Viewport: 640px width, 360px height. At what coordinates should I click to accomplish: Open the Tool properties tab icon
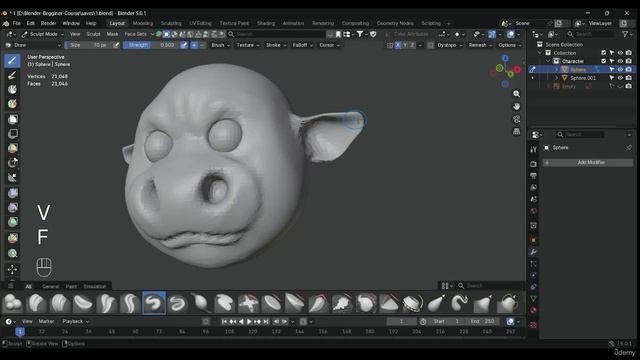pos(533,149)
